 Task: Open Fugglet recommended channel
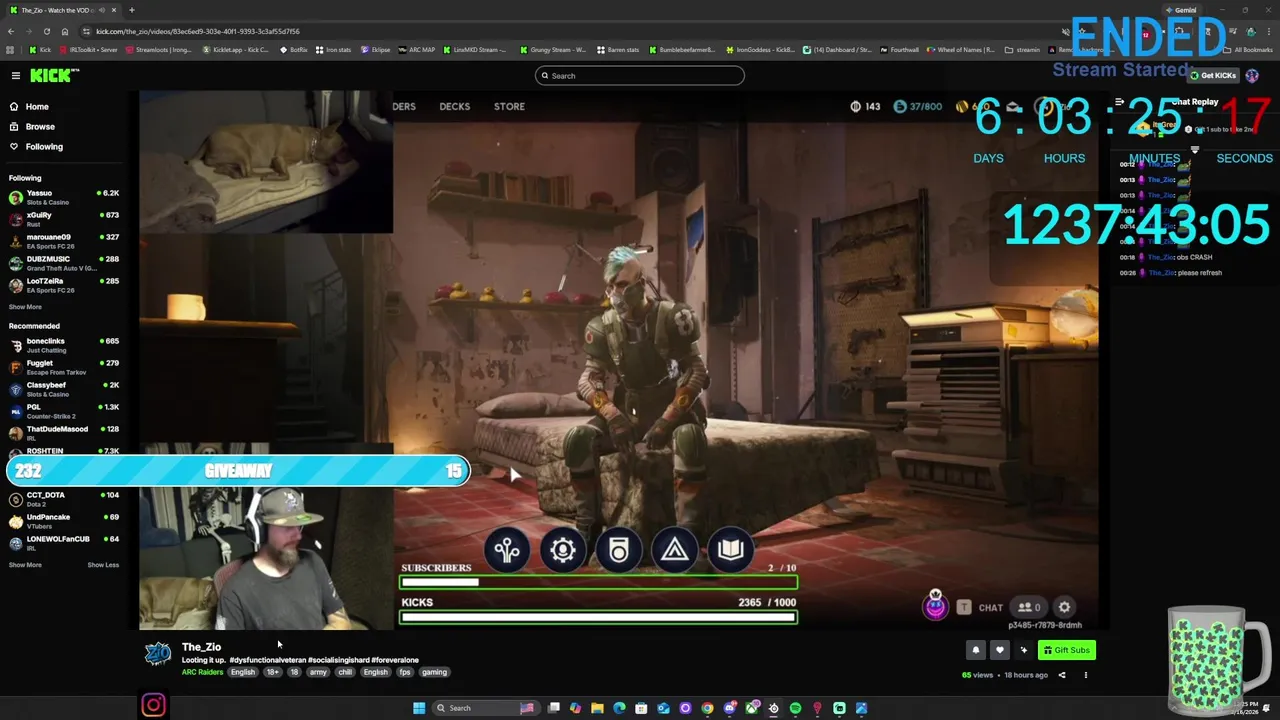click(64, 367)
